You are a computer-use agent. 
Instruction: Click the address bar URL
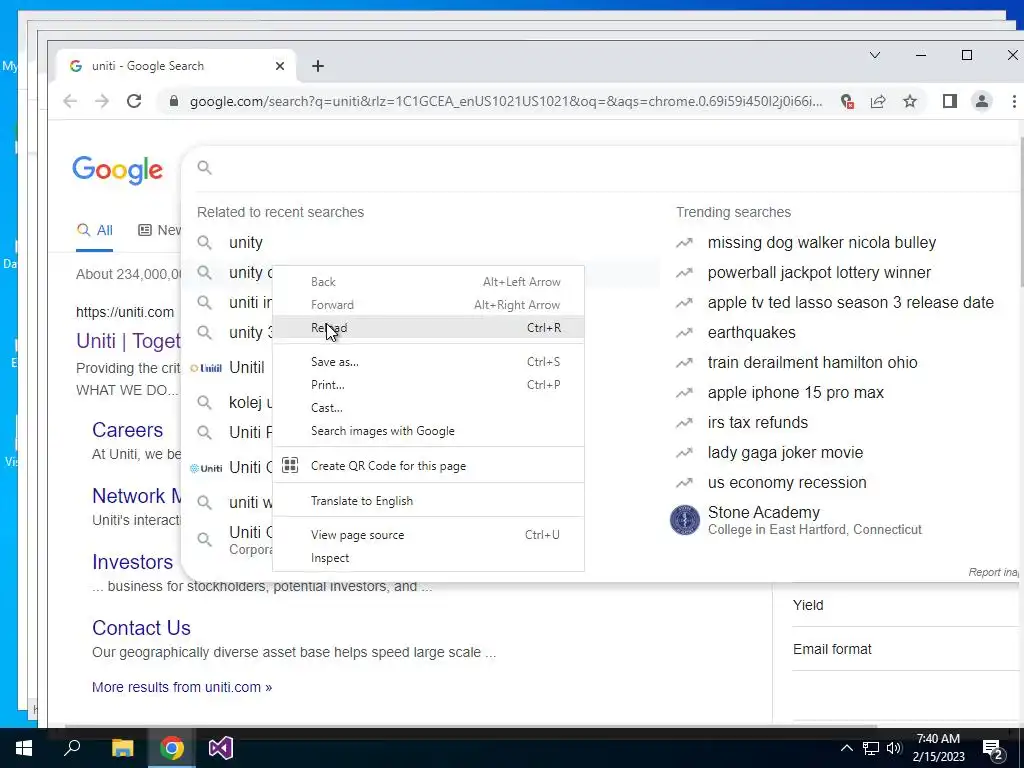[505, 101]
